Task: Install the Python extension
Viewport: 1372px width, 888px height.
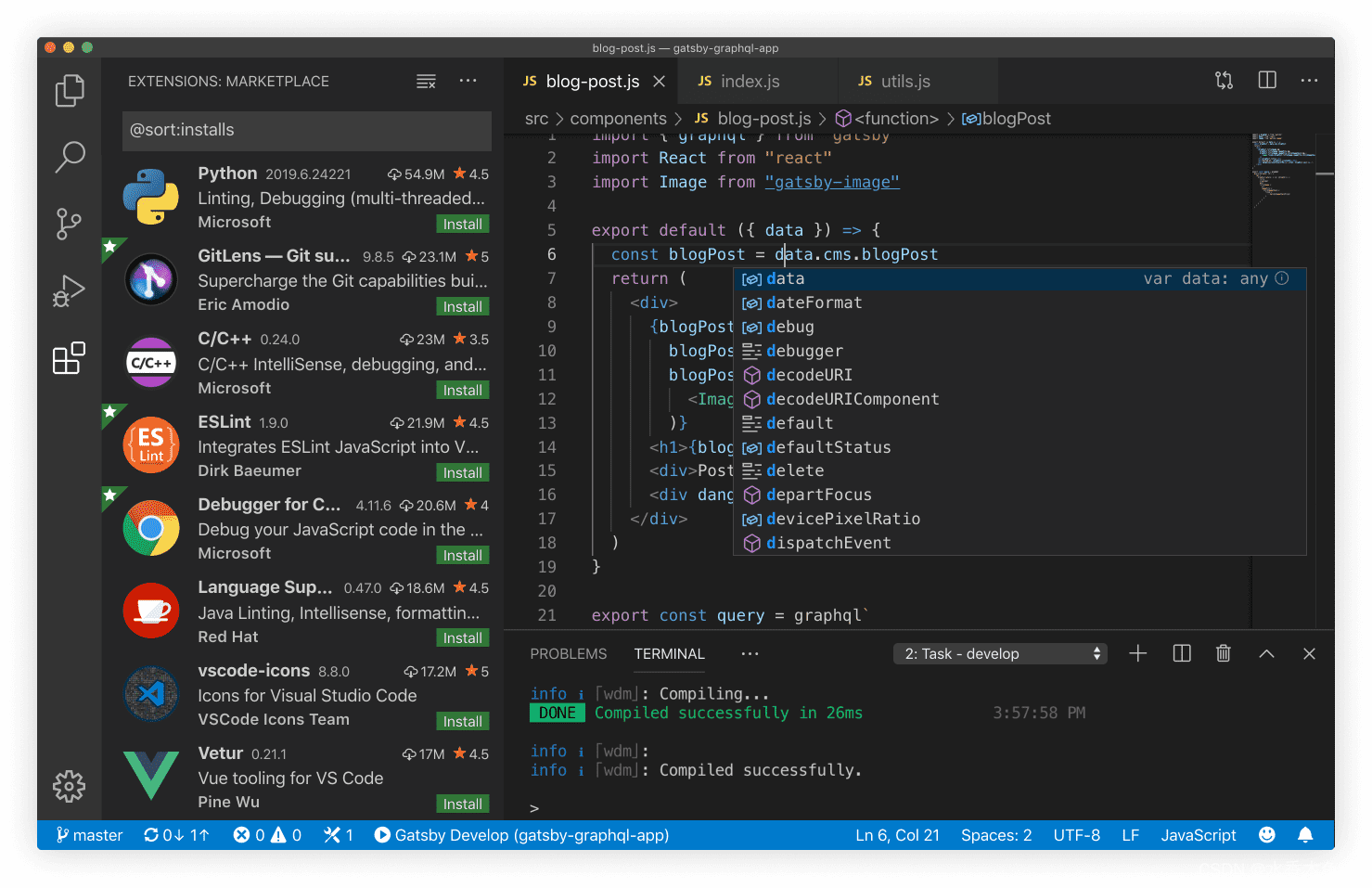Action: click(x=462, y=224)
